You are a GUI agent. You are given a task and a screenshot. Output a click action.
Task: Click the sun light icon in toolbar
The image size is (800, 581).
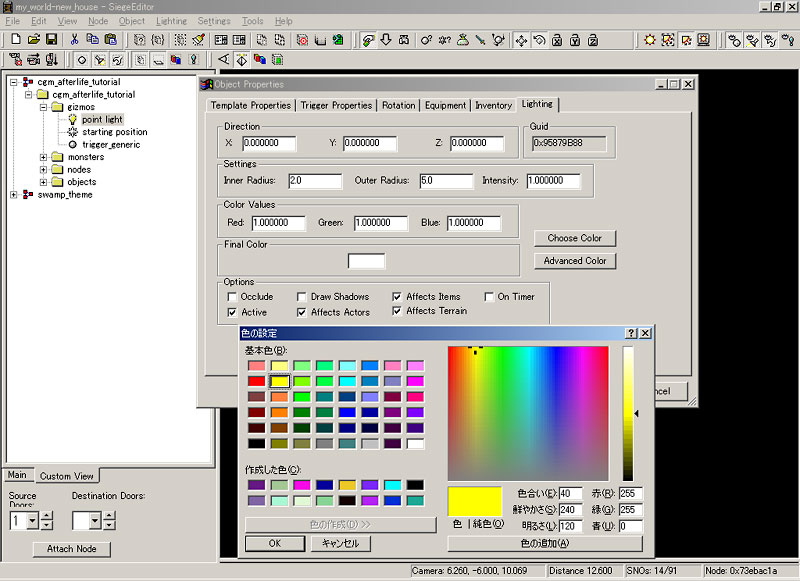click(x=650, y=40)
